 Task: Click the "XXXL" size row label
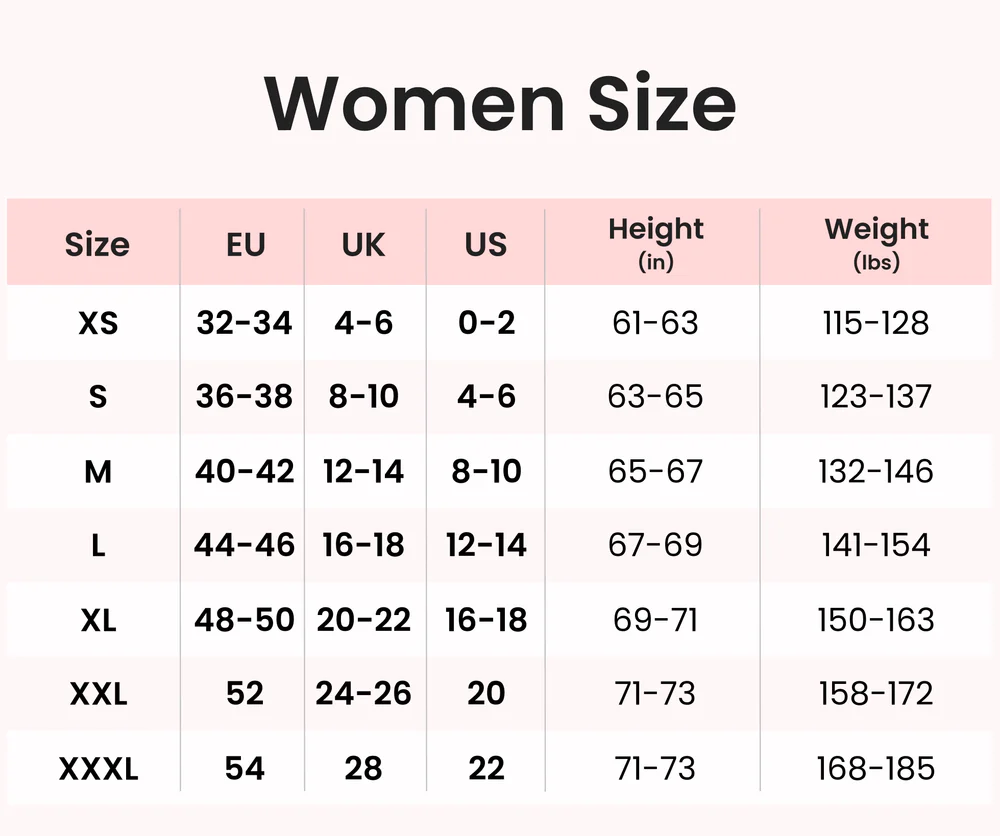(x=98, y=769)
